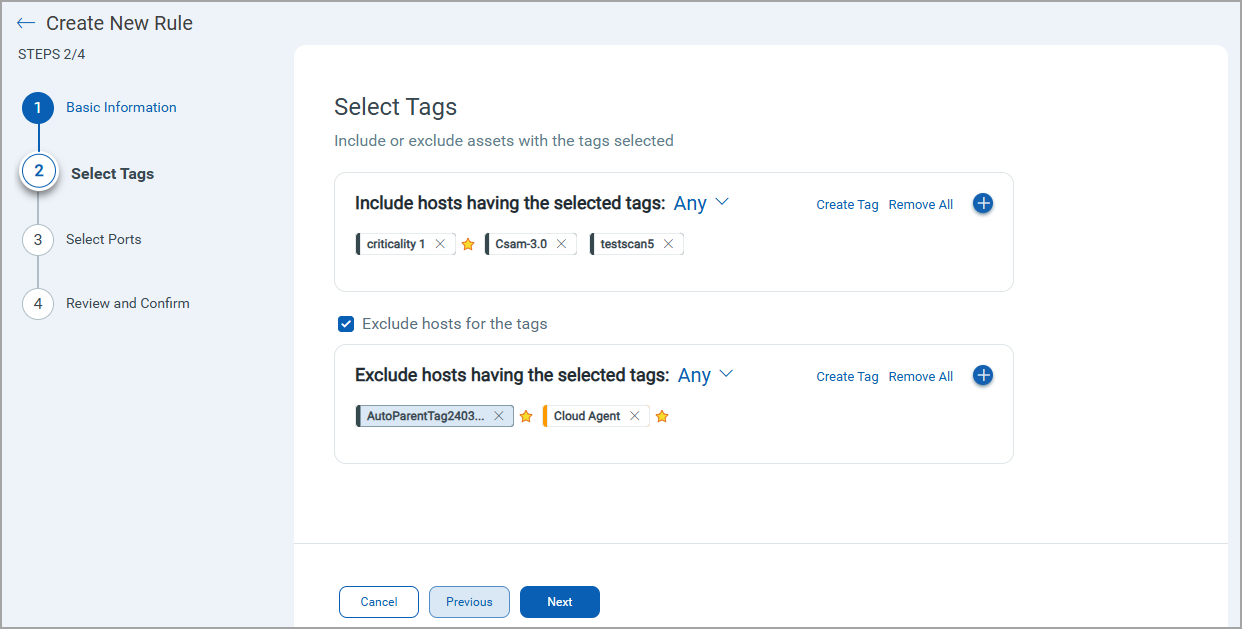This screenshot has height=629, width=1242.
Task: Click Create Tag in the Include section
Action: click(x=847, y=205)
